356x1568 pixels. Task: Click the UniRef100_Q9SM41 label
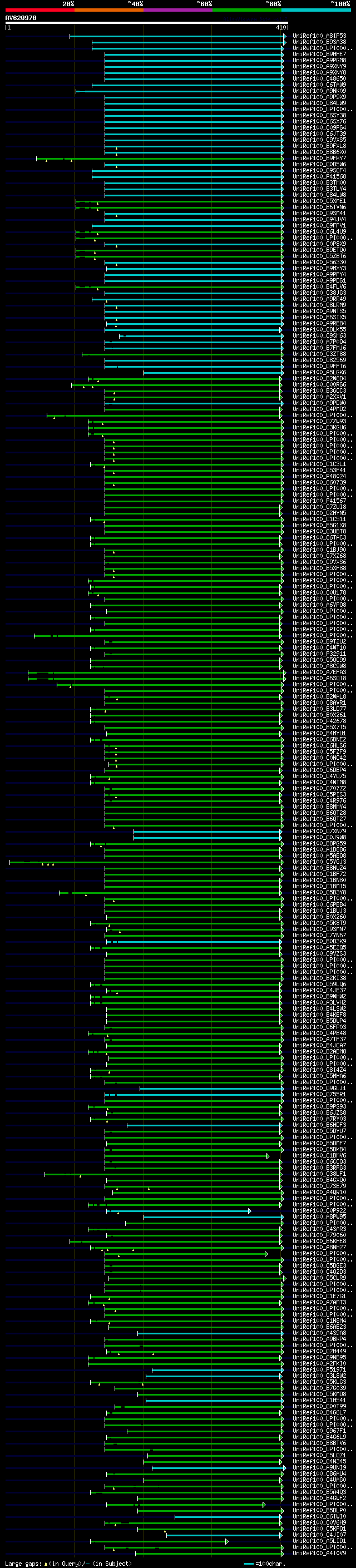[319, 213]
